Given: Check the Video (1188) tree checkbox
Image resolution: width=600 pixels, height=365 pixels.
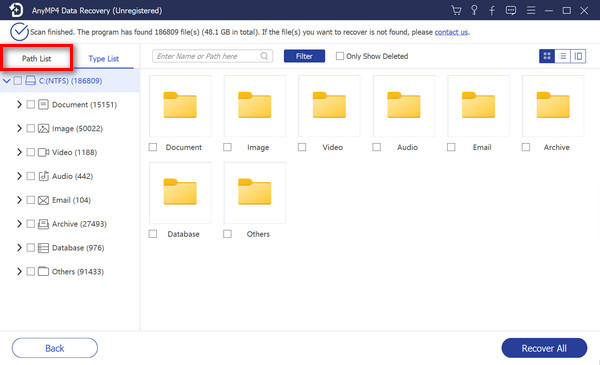Looking at the screenshot, I should (31, 152).
